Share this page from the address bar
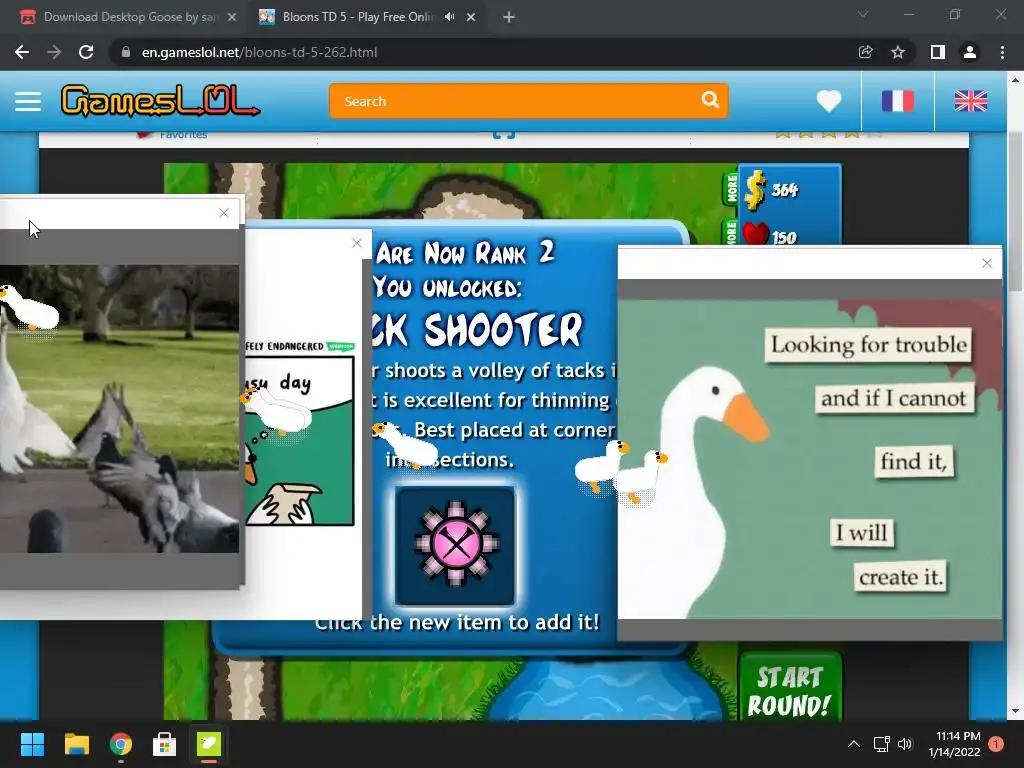 click(865, 52)
